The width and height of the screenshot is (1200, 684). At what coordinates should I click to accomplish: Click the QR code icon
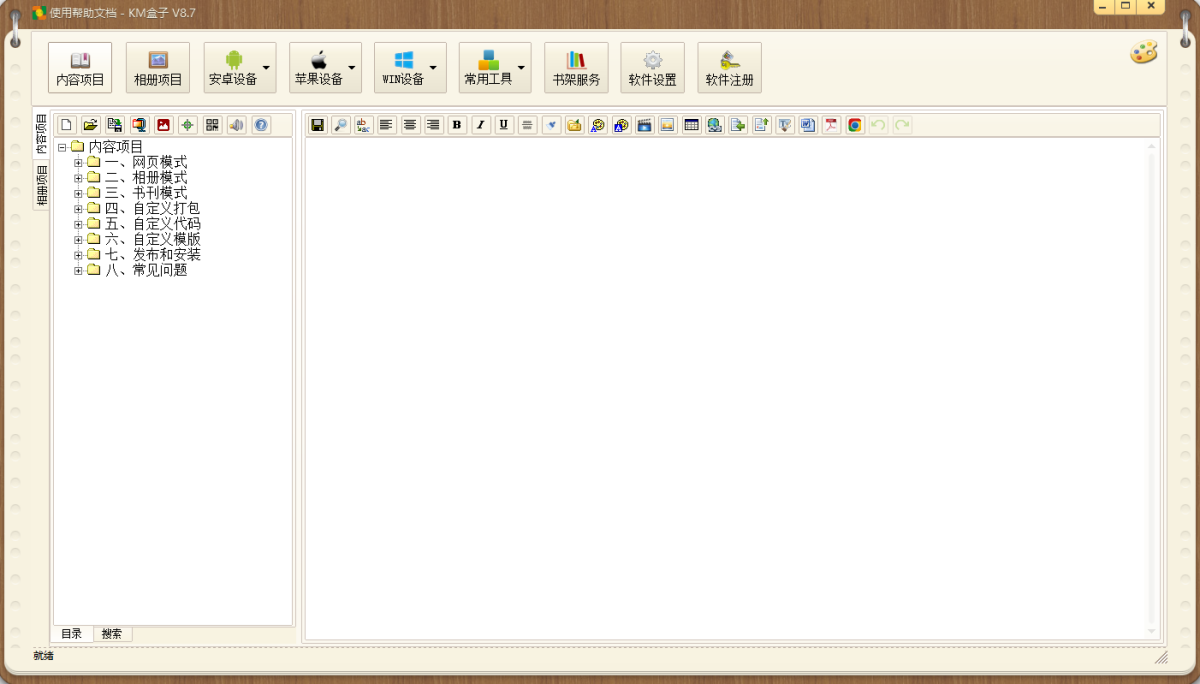[212, 125]
